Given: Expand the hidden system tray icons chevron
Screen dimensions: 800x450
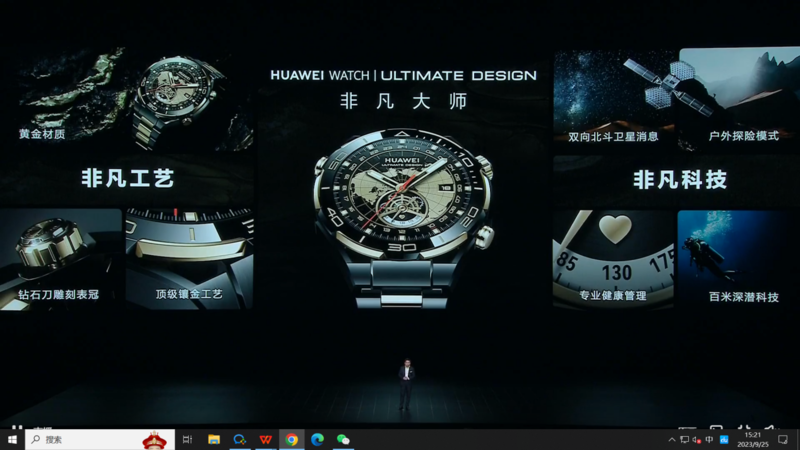Looking at the screenshot, I should (672, 439).
